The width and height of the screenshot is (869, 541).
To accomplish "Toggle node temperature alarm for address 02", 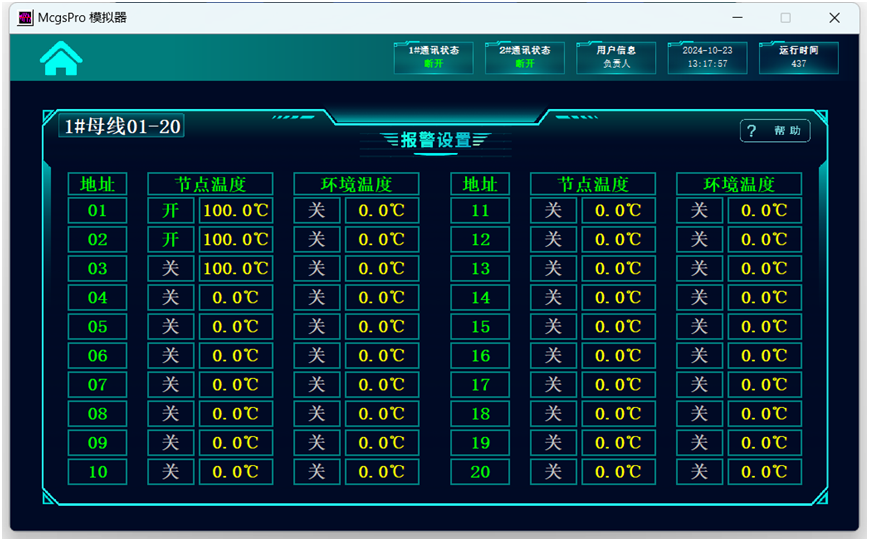I will [171, 239].
